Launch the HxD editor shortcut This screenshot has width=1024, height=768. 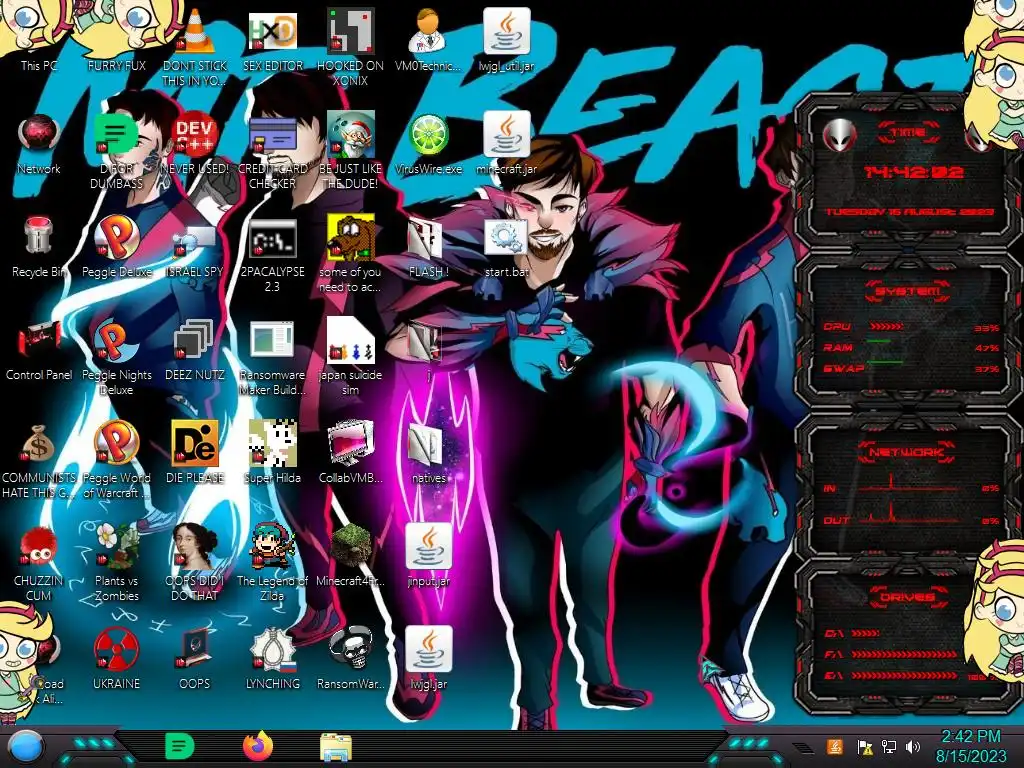pos(272,31)
